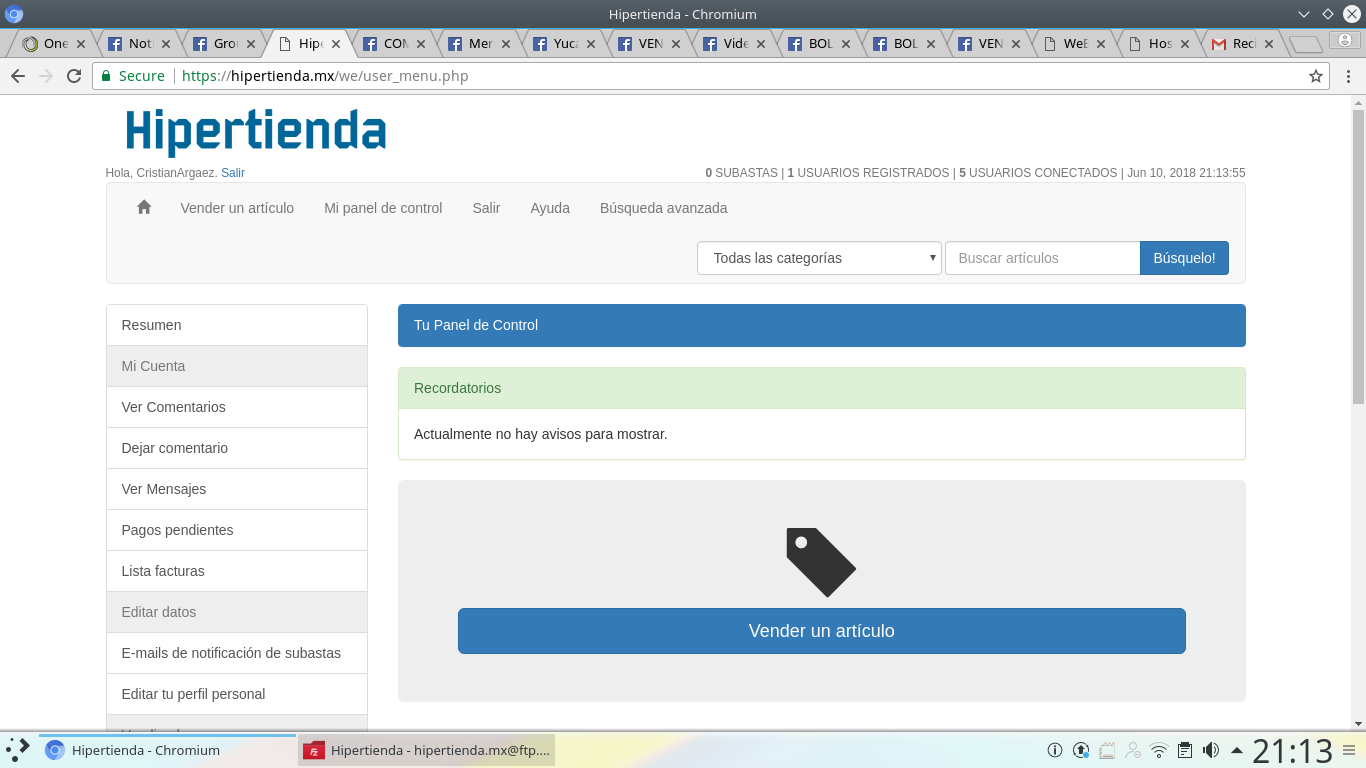Switch to the FileZilla Hipertienda taskbar window

(427, 750)
